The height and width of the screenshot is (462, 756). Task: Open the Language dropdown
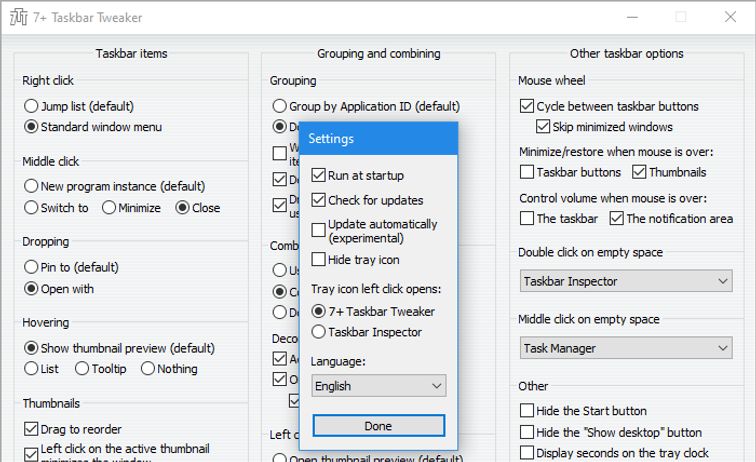pos(378,386)
